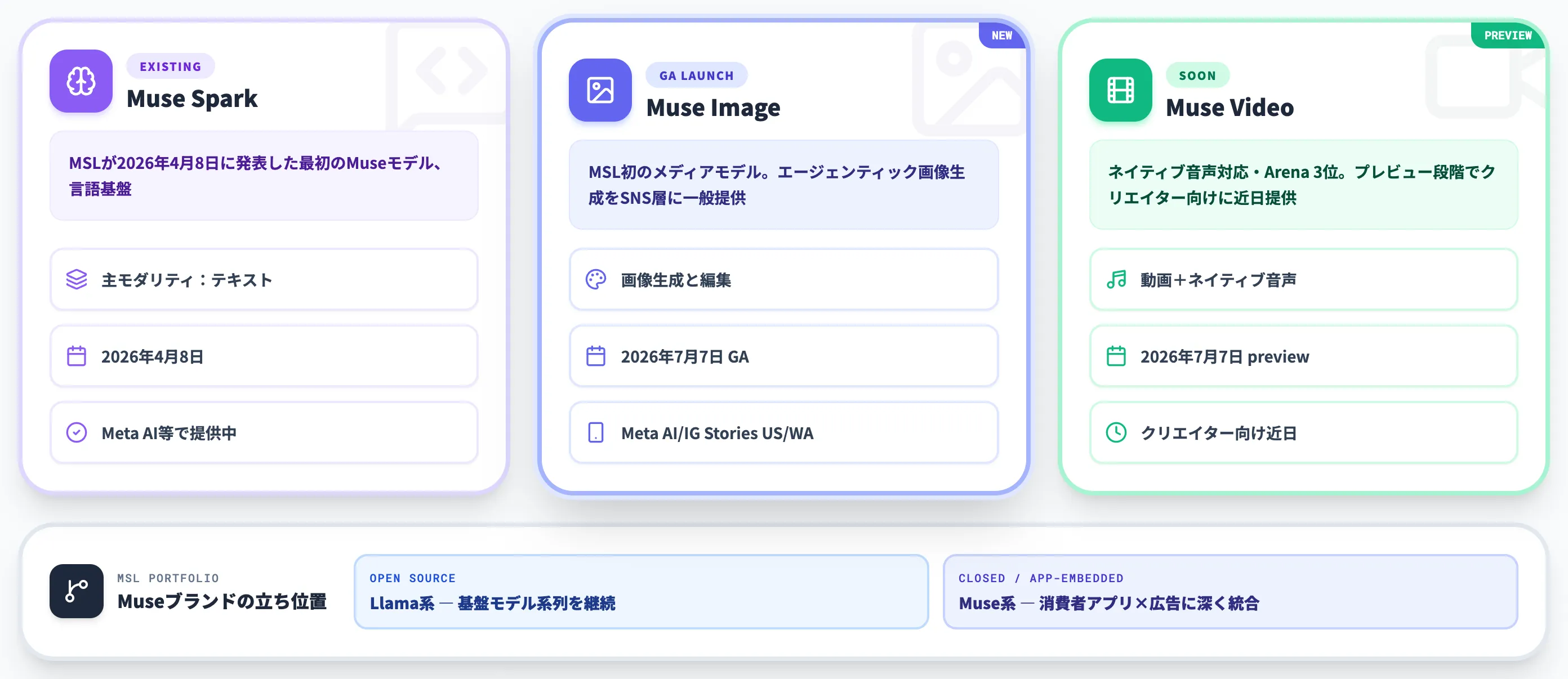Click the Muse Video description starting ネイティブ音声対応
Screen dimensions: 1568x679
click(x=1304, y=185)
